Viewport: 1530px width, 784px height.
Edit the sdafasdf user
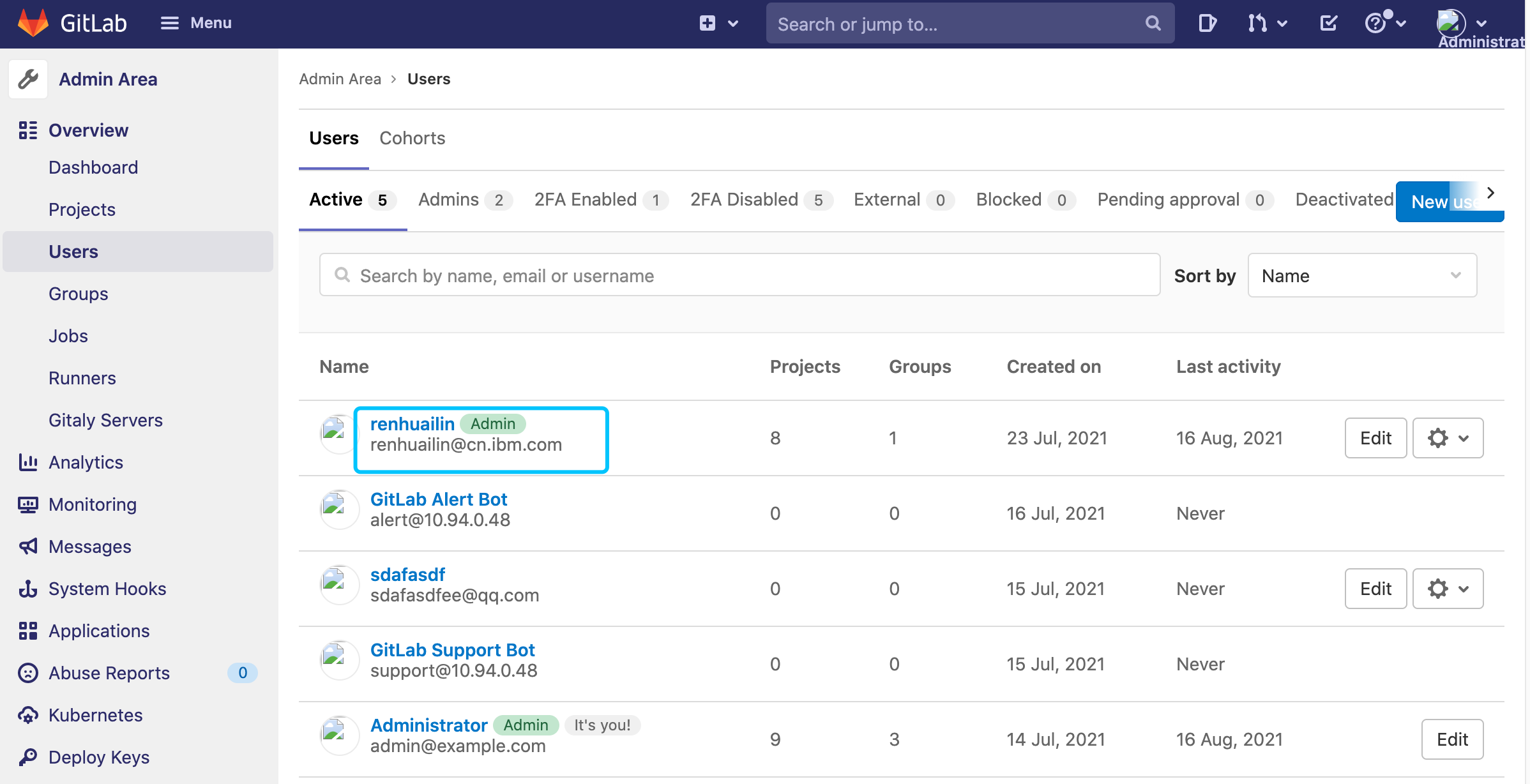1375,589
